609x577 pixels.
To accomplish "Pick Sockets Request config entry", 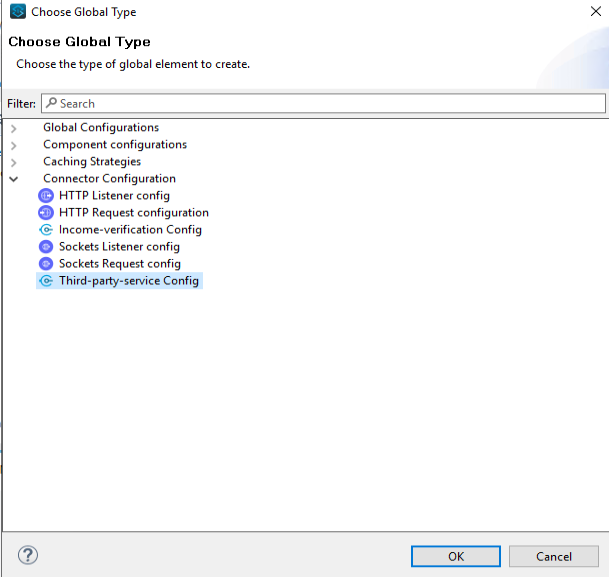I will pos(120,264).
